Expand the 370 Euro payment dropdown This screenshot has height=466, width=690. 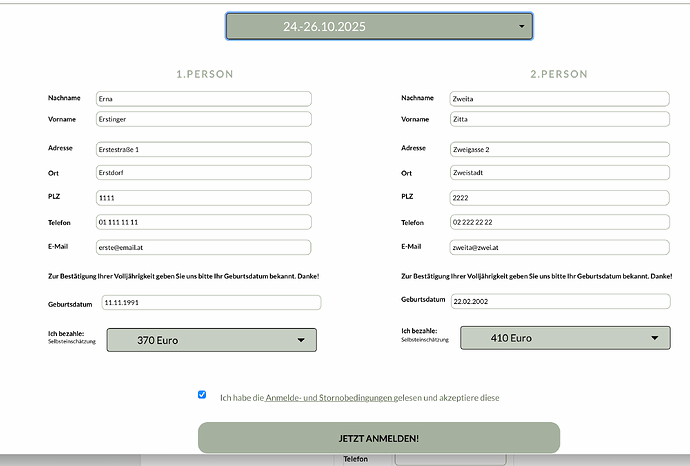click(x=211, y=340)
